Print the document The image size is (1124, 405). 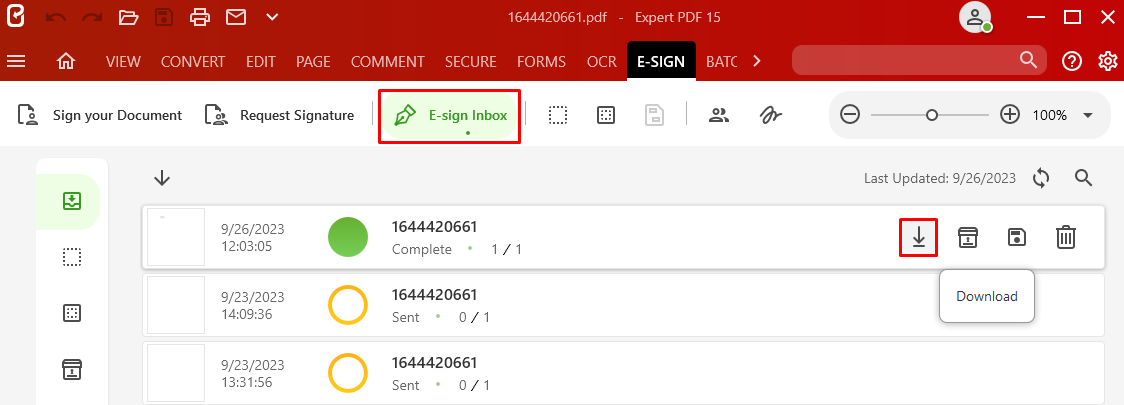pyautogui.click(x=200, y=17)
